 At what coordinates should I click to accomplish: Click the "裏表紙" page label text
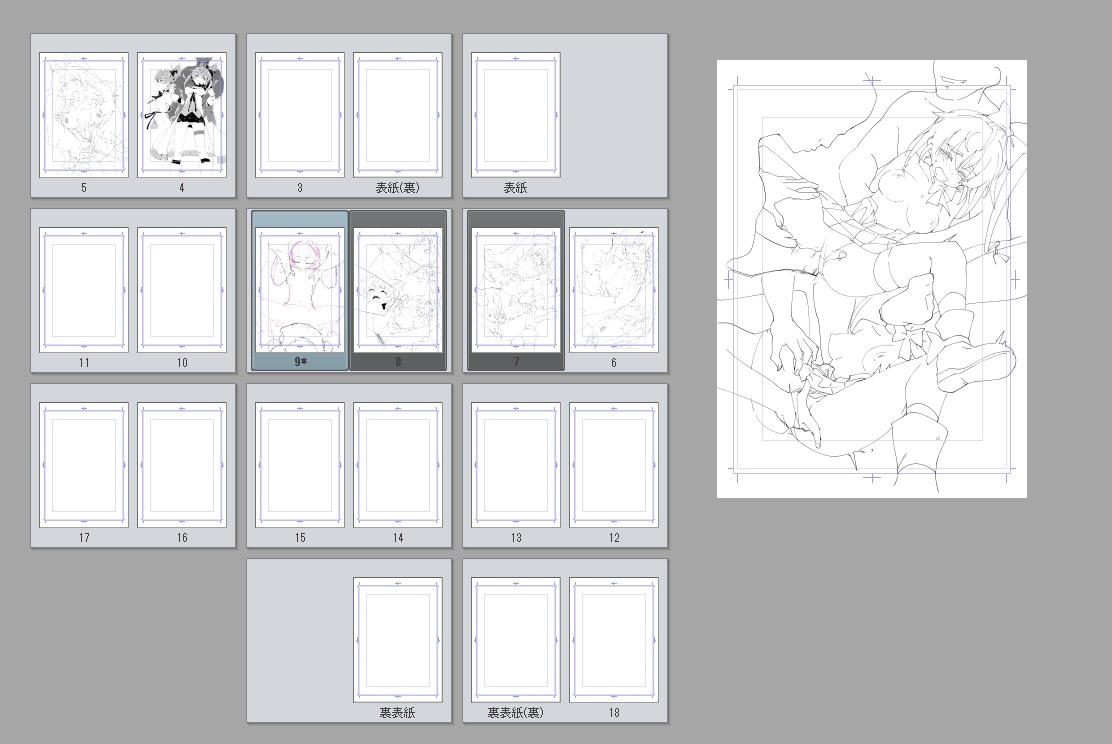(398, 713)
